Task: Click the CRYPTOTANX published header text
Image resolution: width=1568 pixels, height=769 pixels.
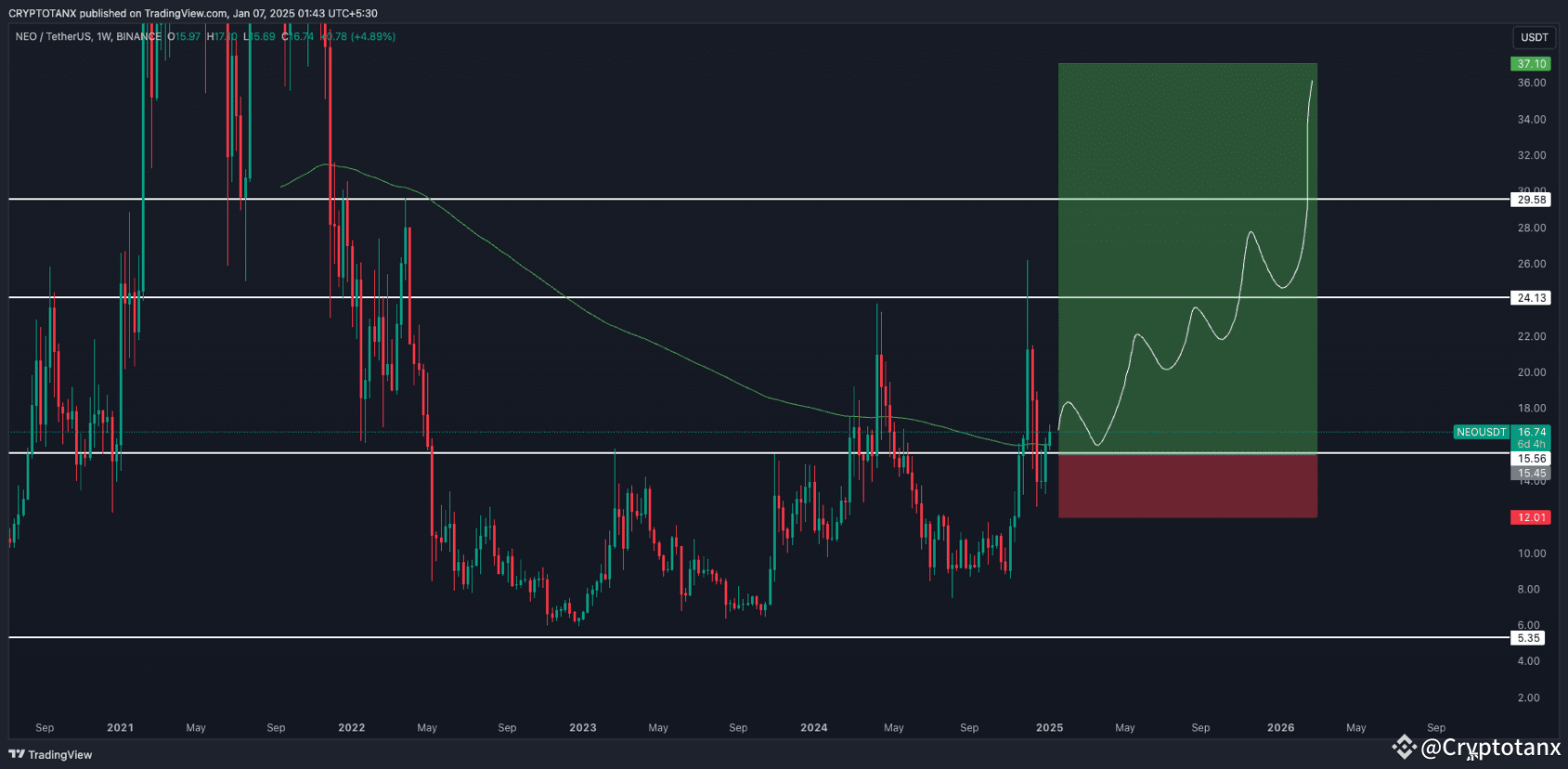Action: coord(193,13)
